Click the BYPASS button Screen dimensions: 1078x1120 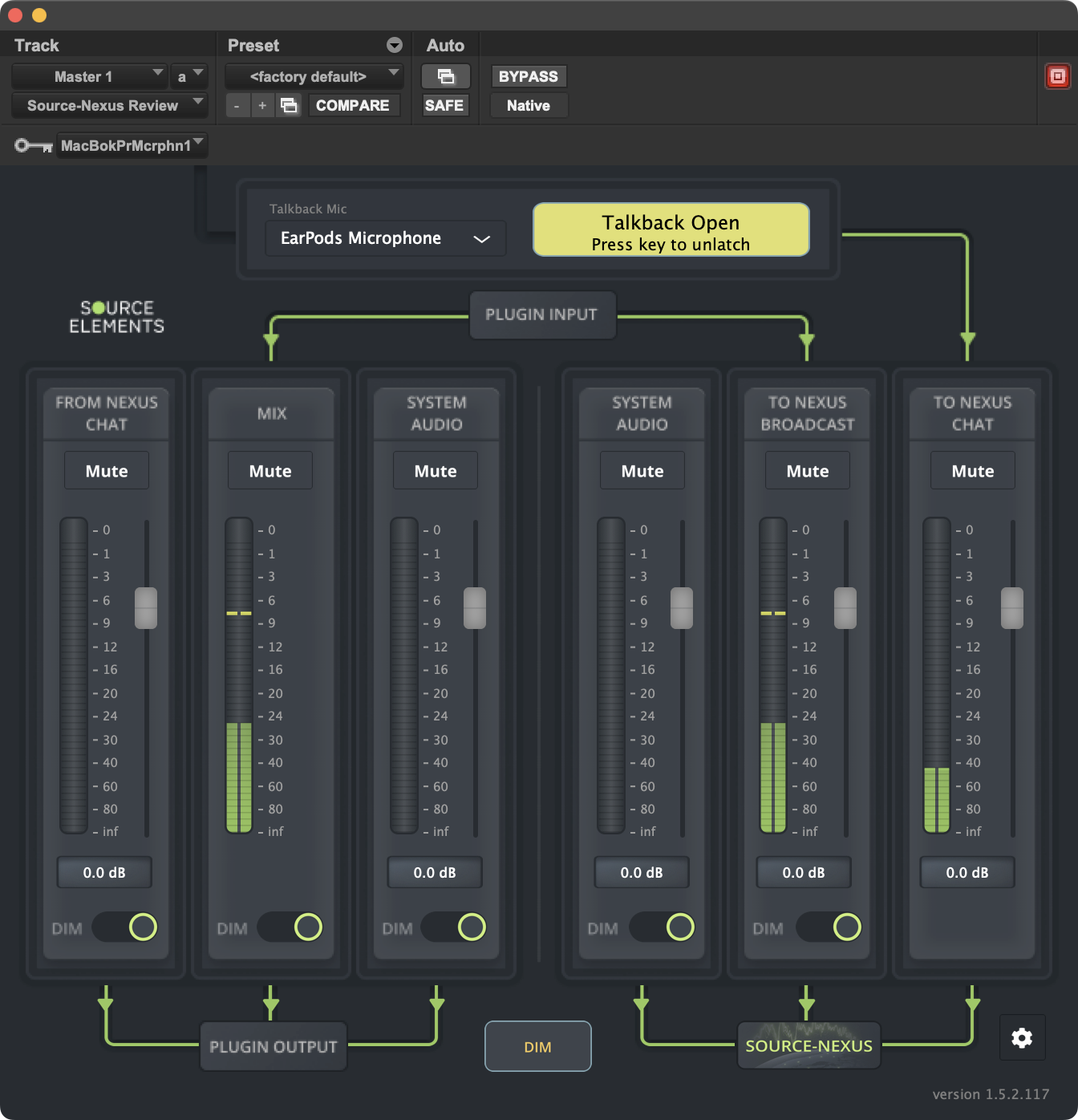tap(528, 76)
